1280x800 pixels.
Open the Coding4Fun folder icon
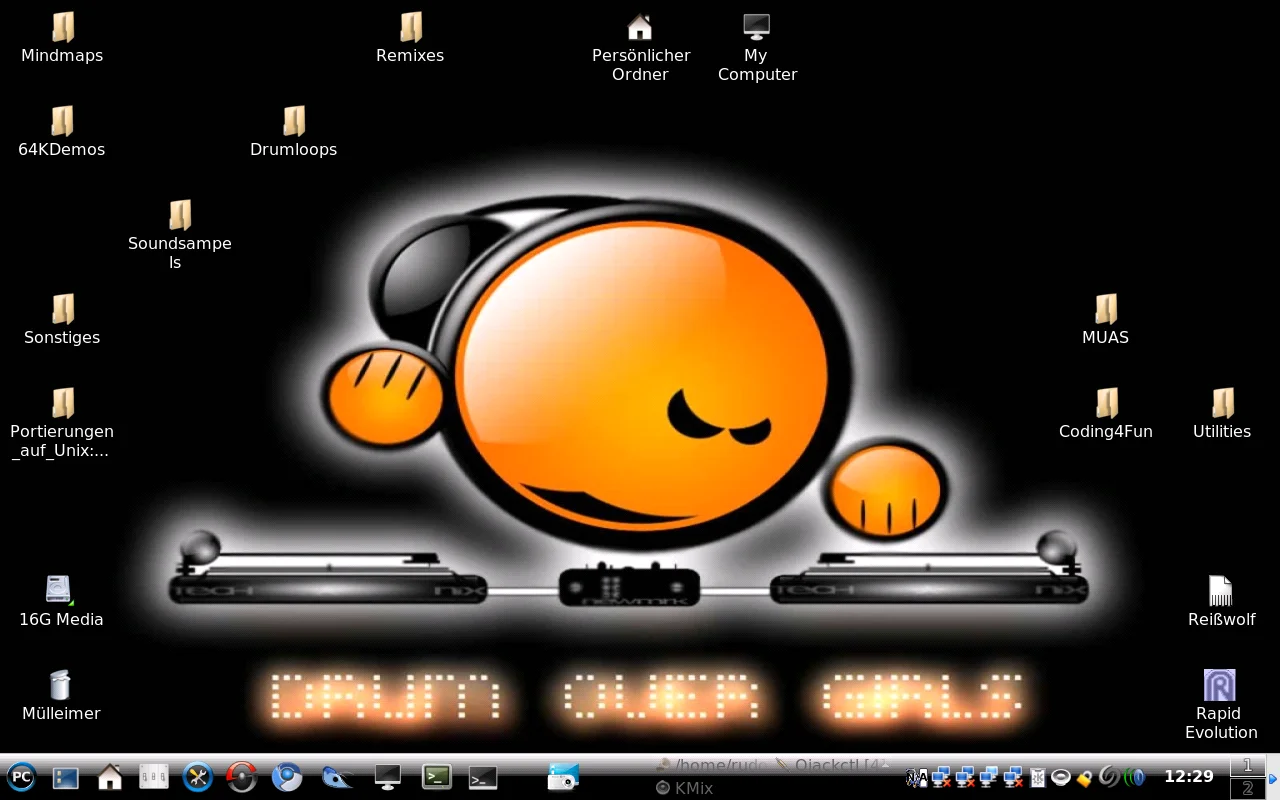pyautogui.click(x=1106, y=414)
